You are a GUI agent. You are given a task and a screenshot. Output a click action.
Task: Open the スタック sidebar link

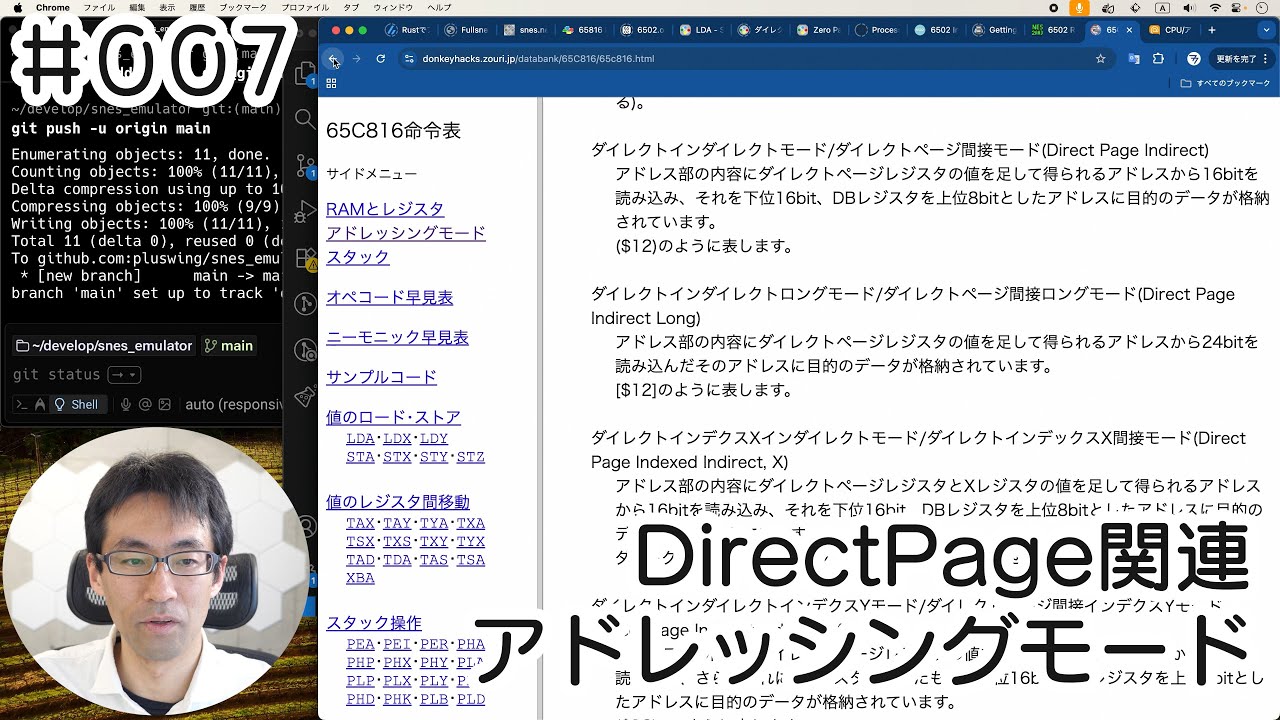point(358,257)
